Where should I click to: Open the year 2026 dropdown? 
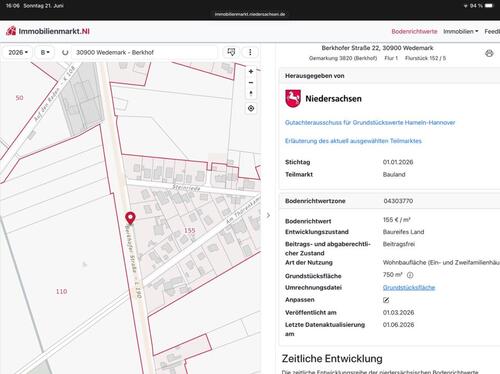[18, 52]
